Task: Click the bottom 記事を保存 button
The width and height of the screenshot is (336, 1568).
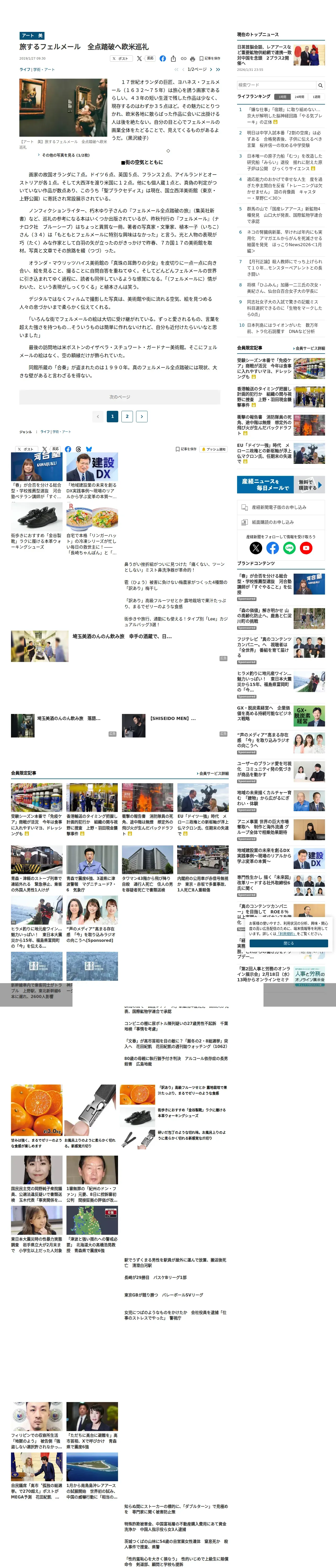Action: [x=186, y=449]
